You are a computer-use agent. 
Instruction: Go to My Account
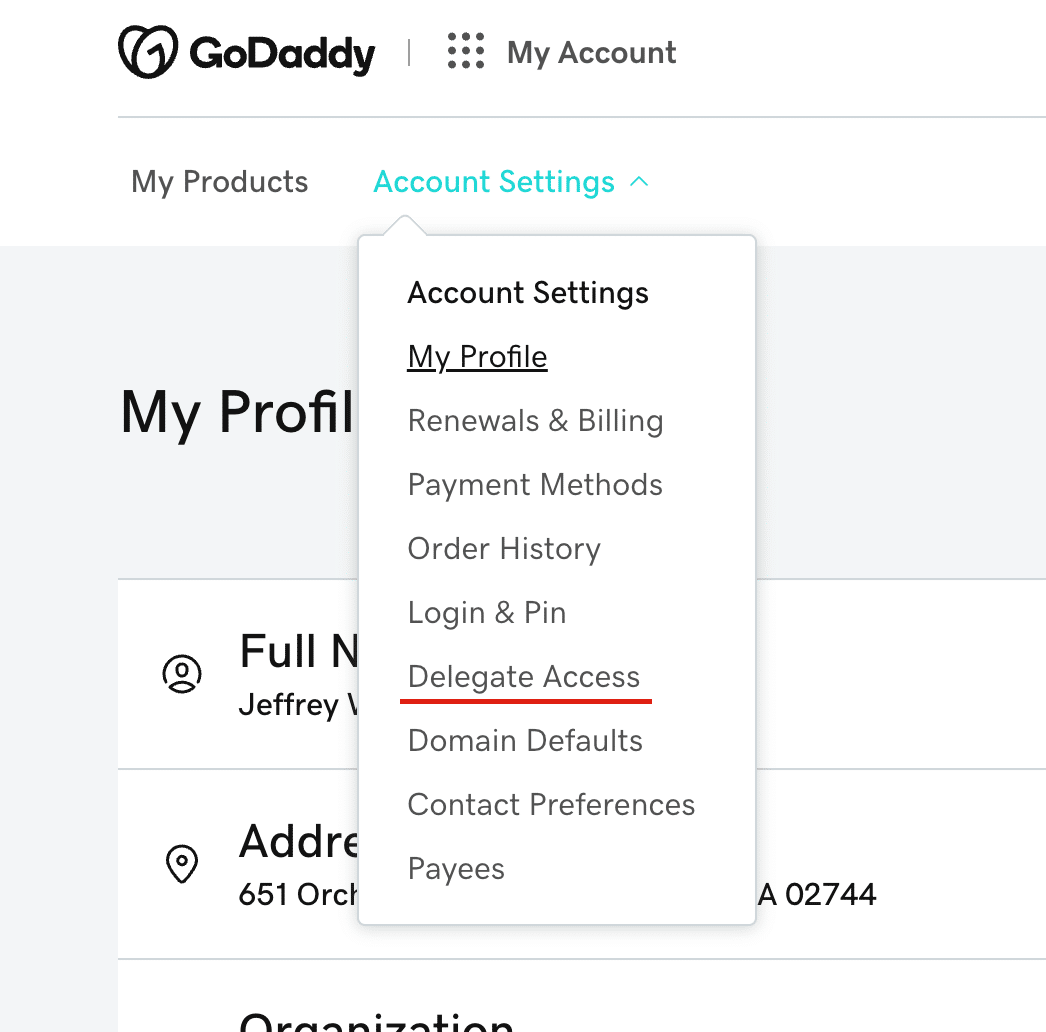(x=591, y=52)
